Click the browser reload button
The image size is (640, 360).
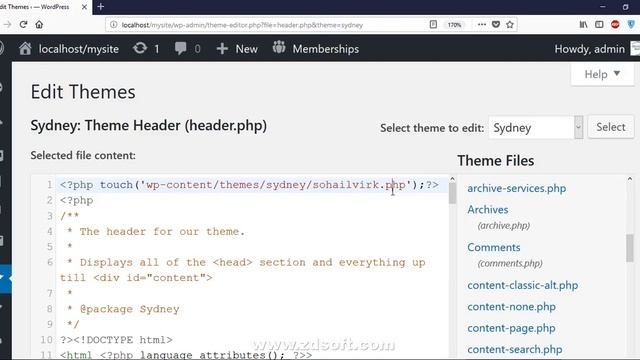point(23,24)
